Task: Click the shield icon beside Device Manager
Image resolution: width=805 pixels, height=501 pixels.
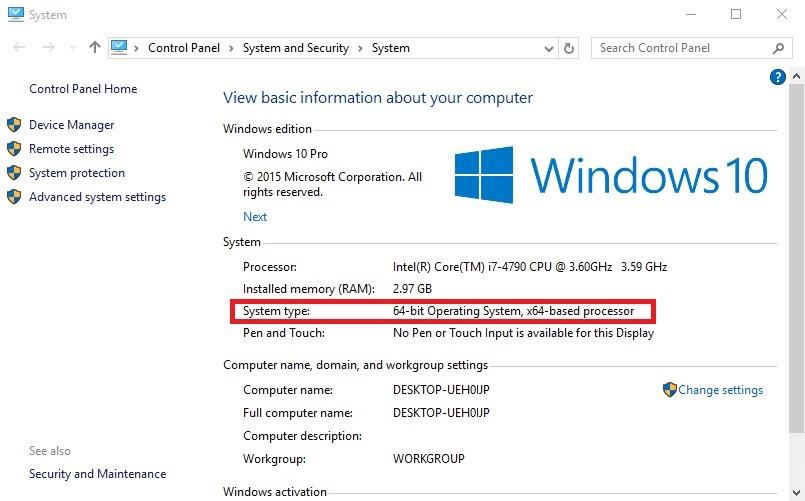Action: tap(14, 125)
